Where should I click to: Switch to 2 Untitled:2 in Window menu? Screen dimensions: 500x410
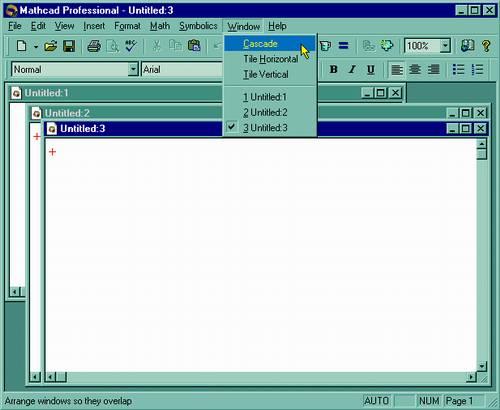coord(269,112)
